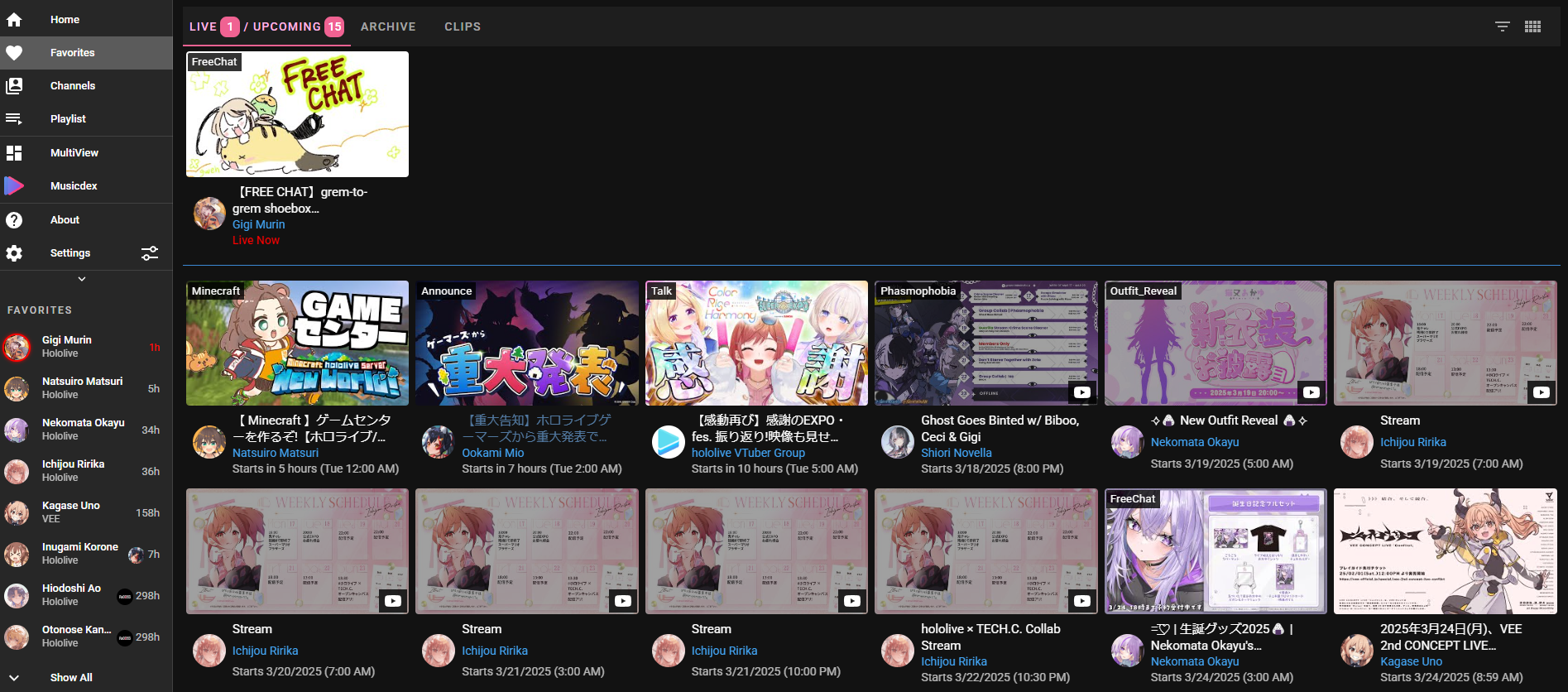This screenshot has width=1568, height=692.
Task: Toggle the quick settings sliders icon
Action: tap(150, 253)
